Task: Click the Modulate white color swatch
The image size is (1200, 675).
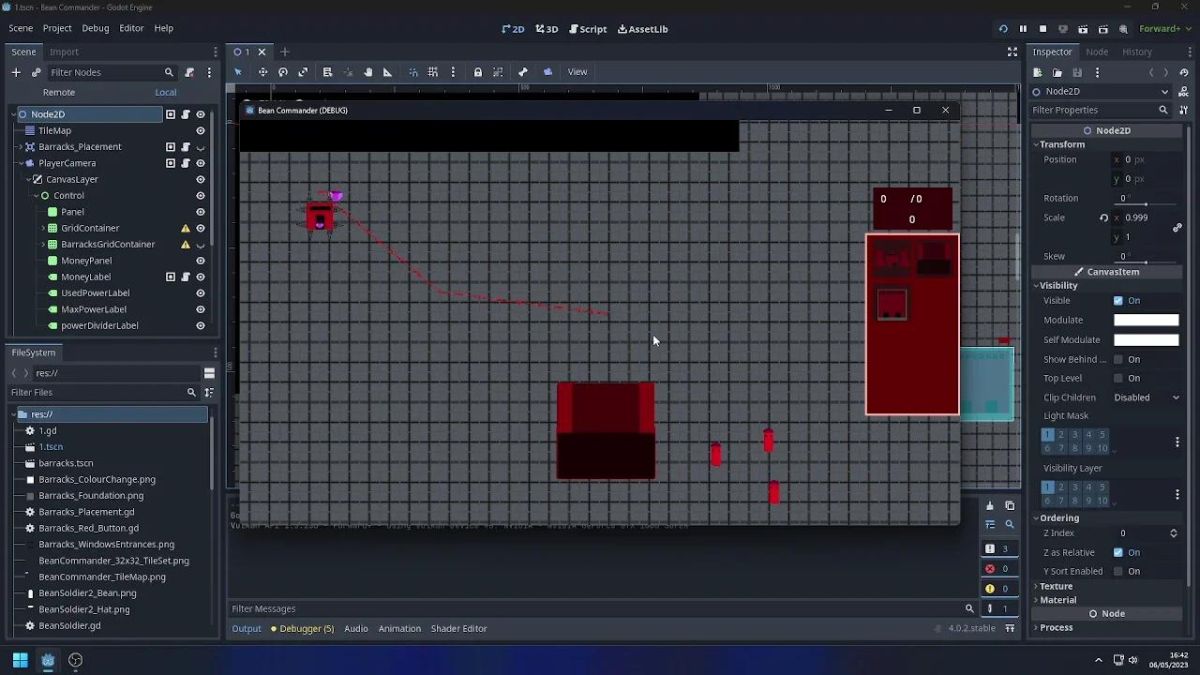Action: [1146, 320]
